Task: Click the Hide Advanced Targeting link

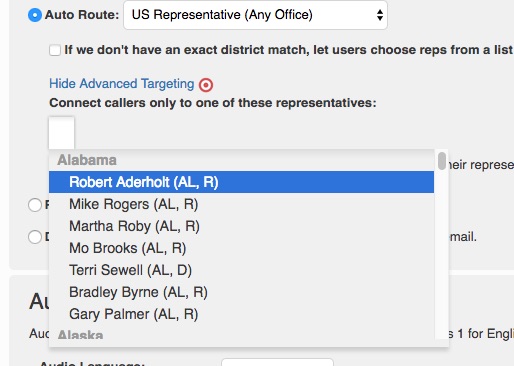Action: click(x=122, y=84)
